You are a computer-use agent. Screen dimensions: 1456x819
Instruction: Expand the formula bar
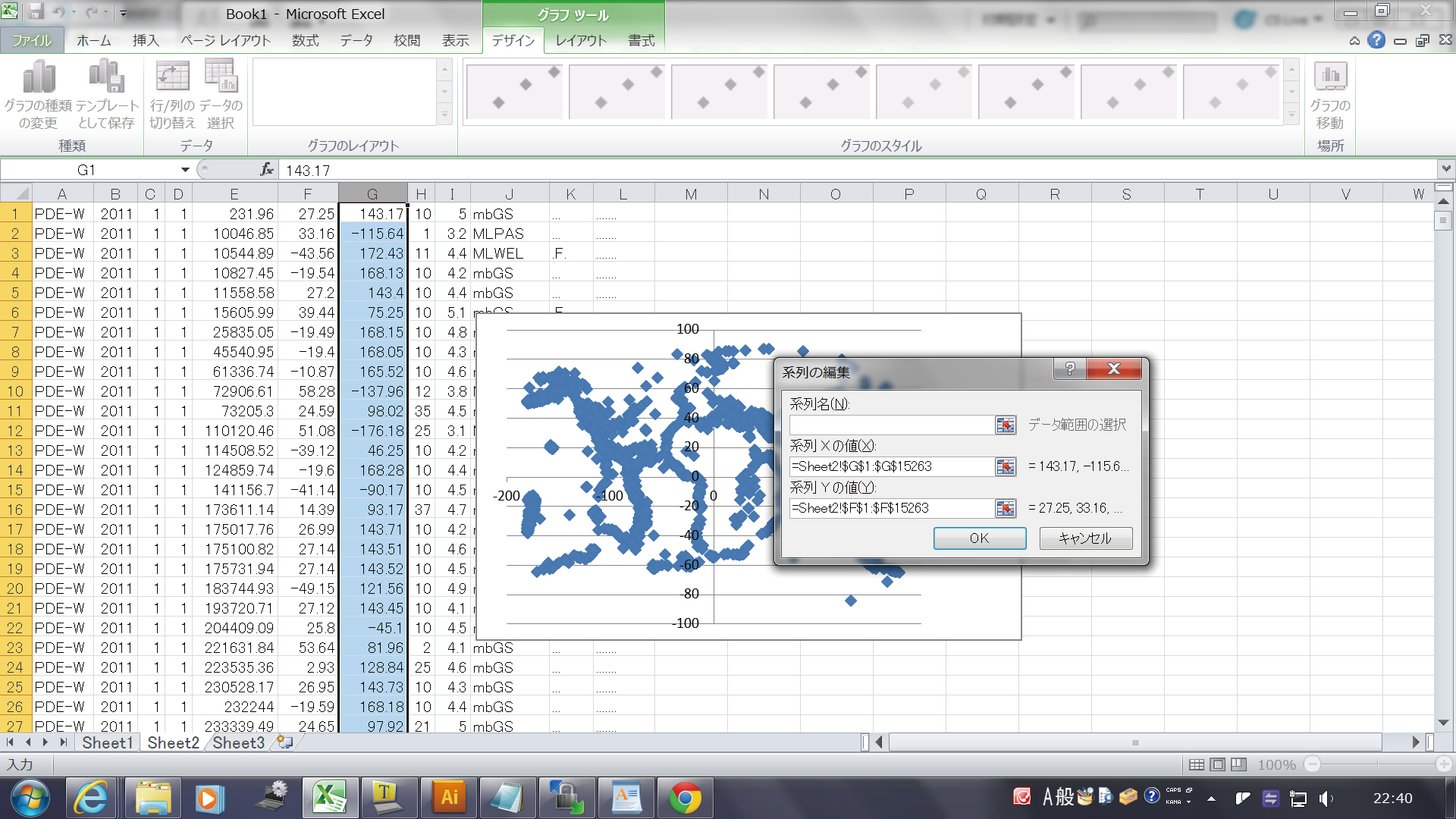click(x=1446, y=169)
